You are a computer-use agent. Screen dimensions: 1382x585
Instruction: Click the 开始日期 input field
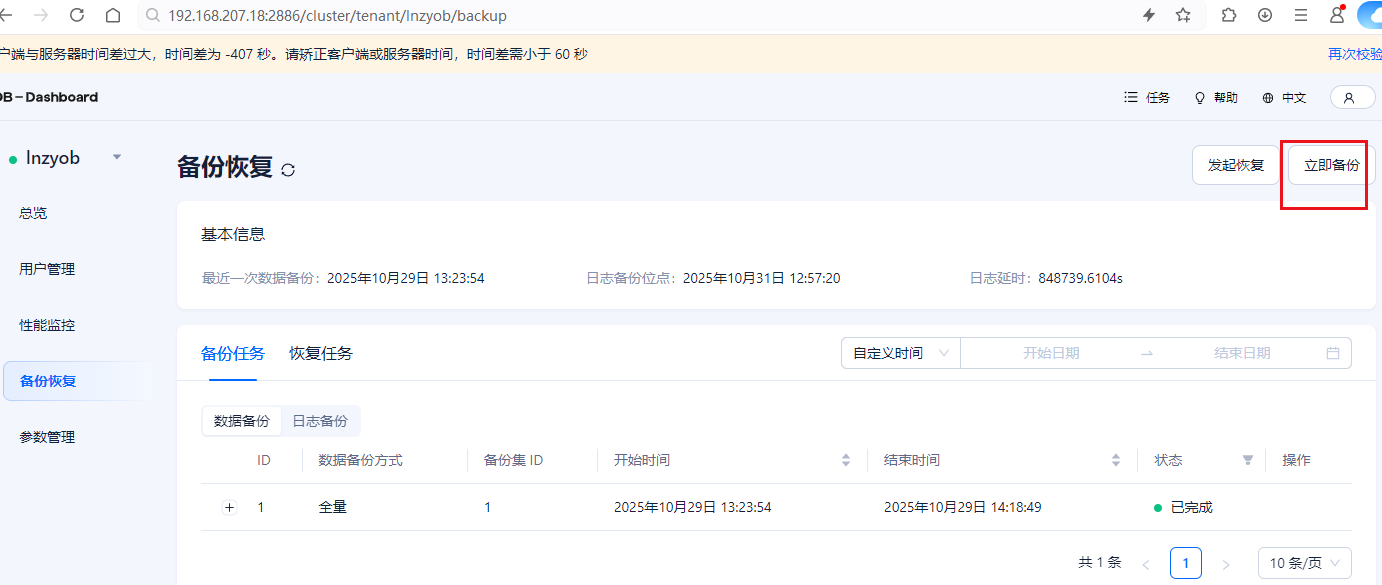point(1050,353)
